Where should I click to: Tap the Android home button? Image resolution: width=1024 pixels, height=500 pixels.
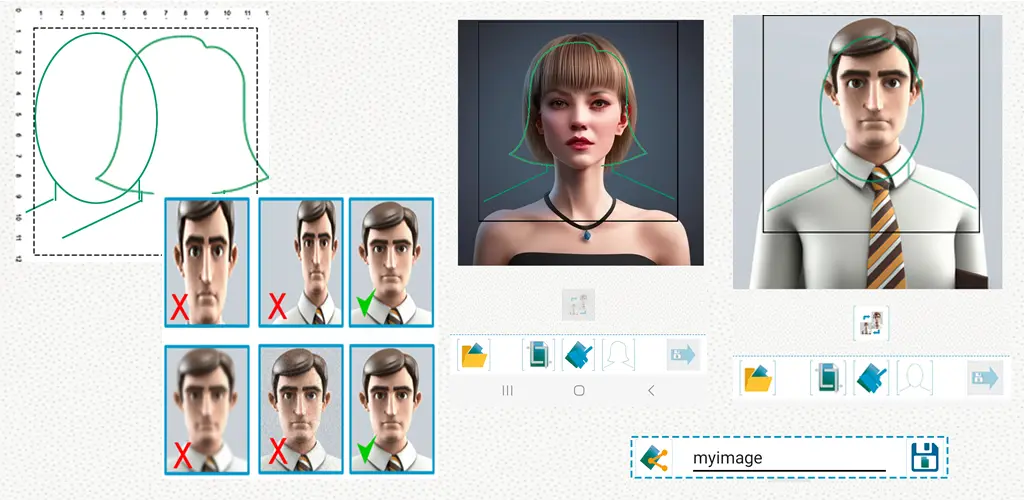[x=579, y=390]
